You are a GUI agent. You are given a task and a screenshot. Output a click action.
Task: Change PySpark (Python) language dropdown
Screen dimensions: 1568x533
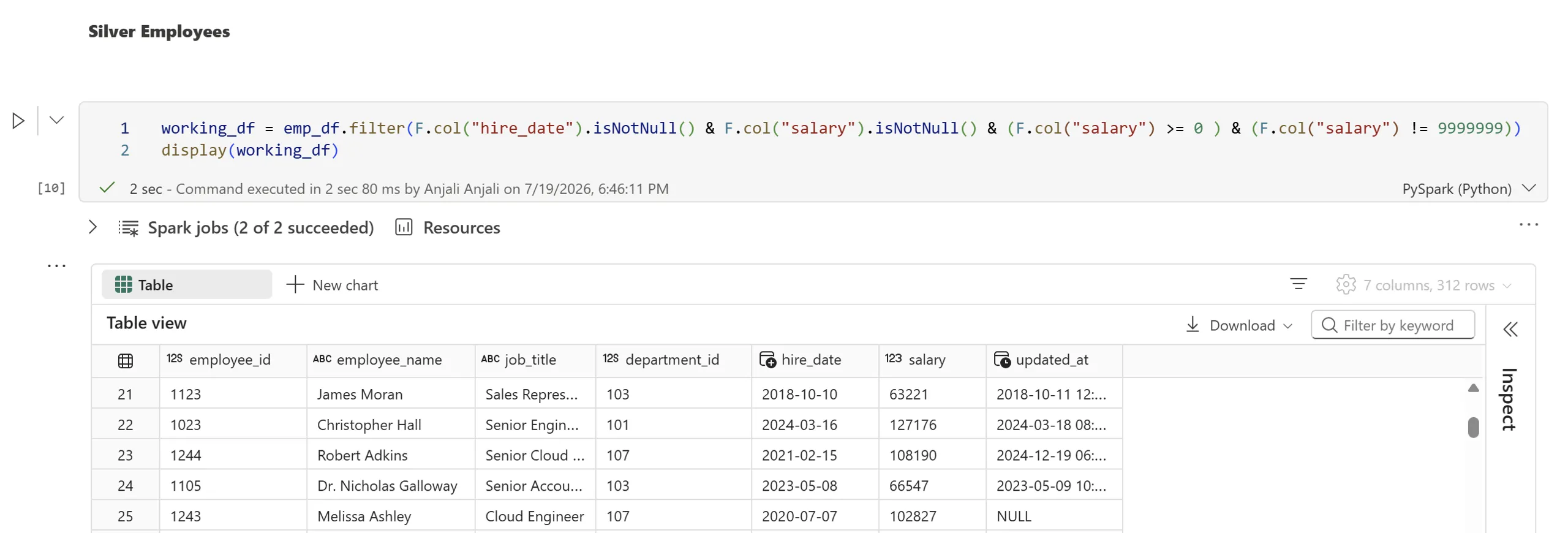(1469, 189)
